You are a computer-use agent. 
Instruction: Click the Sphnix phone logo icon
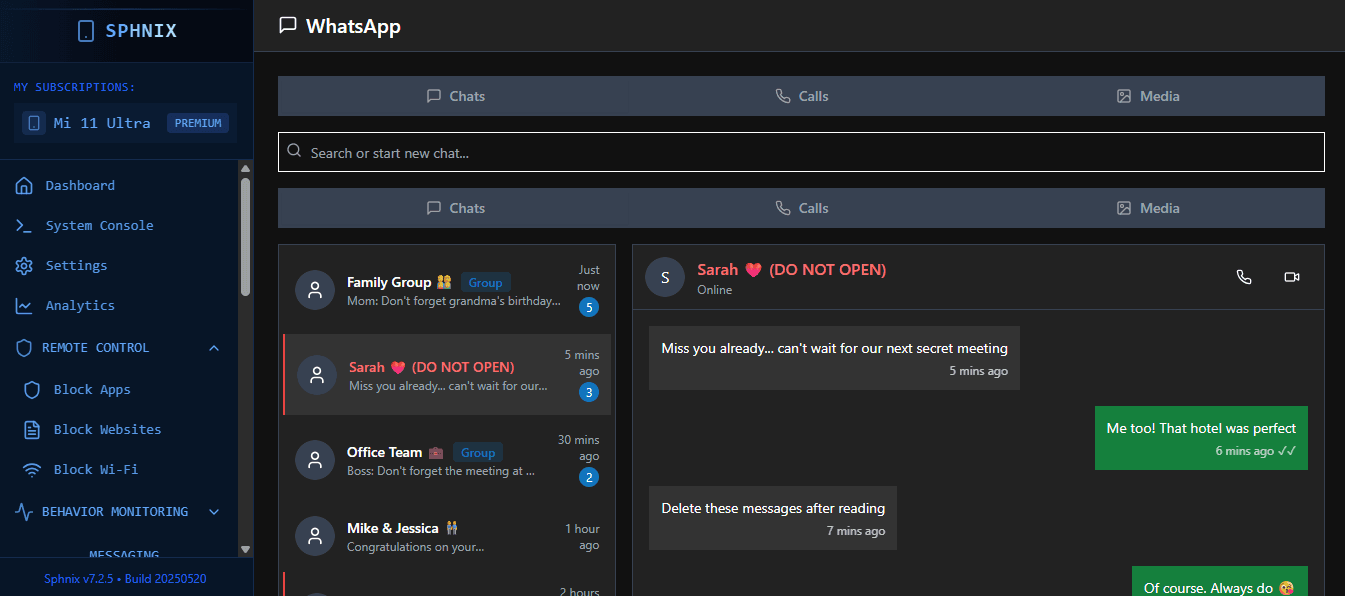pyautogui.click(x=86, y=31)
